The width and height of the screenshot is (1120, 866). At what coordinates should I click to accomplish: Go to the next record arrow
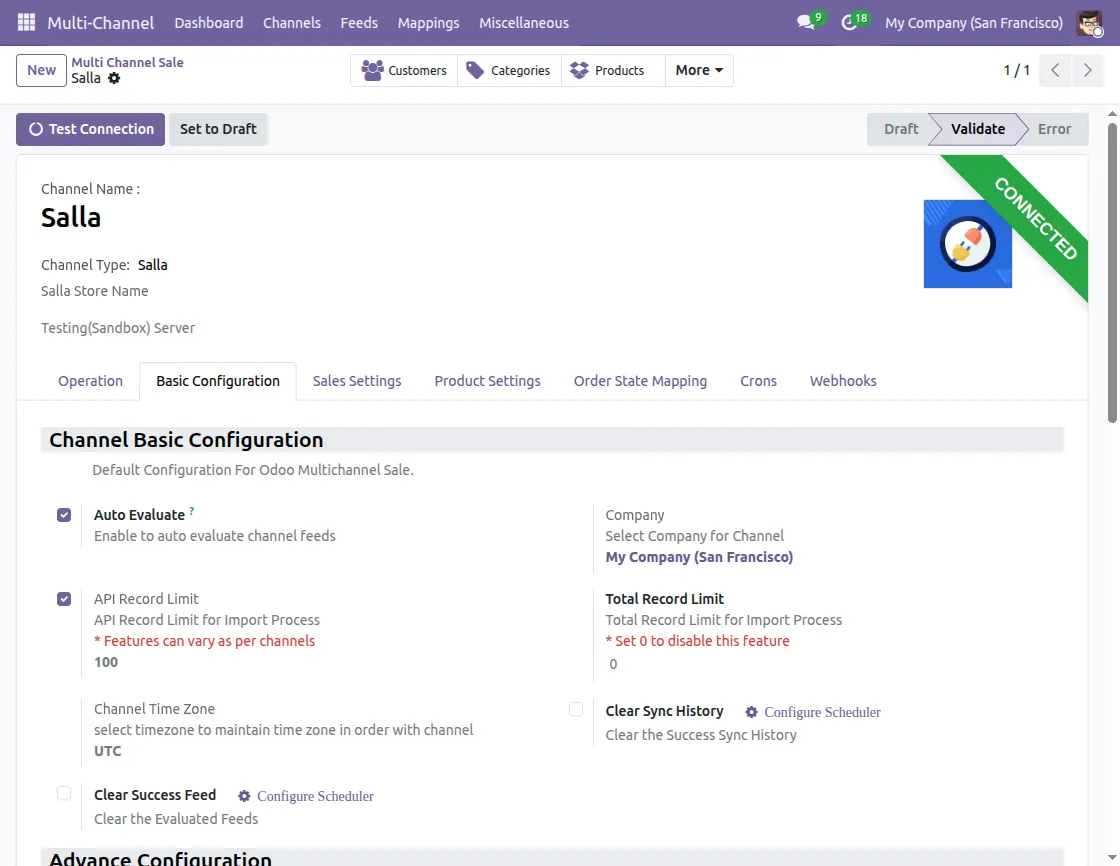click(x=1086, y=70)
